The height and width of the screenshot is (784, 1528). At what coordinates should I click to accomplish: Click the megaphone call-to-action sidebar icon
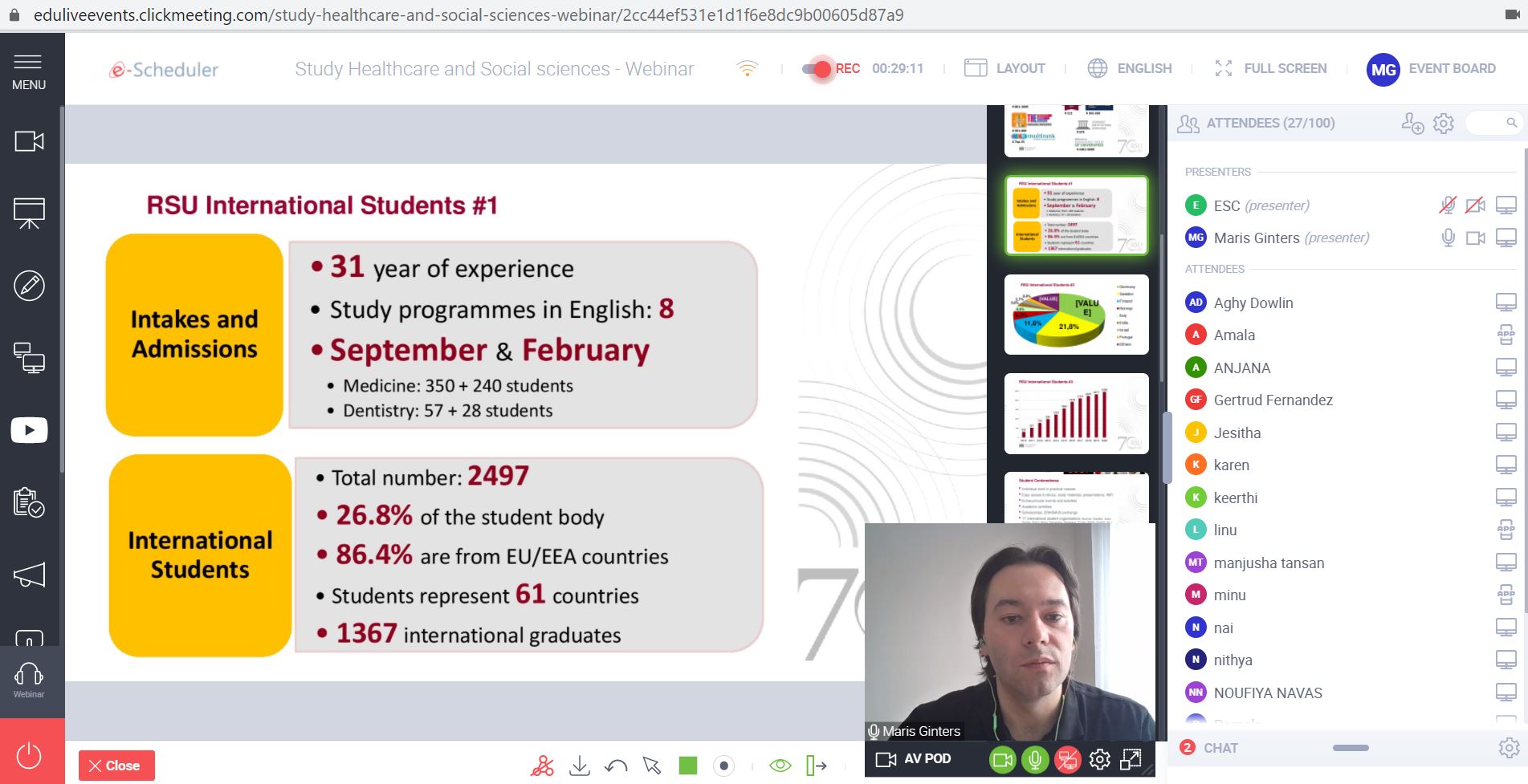pos(29,575)
